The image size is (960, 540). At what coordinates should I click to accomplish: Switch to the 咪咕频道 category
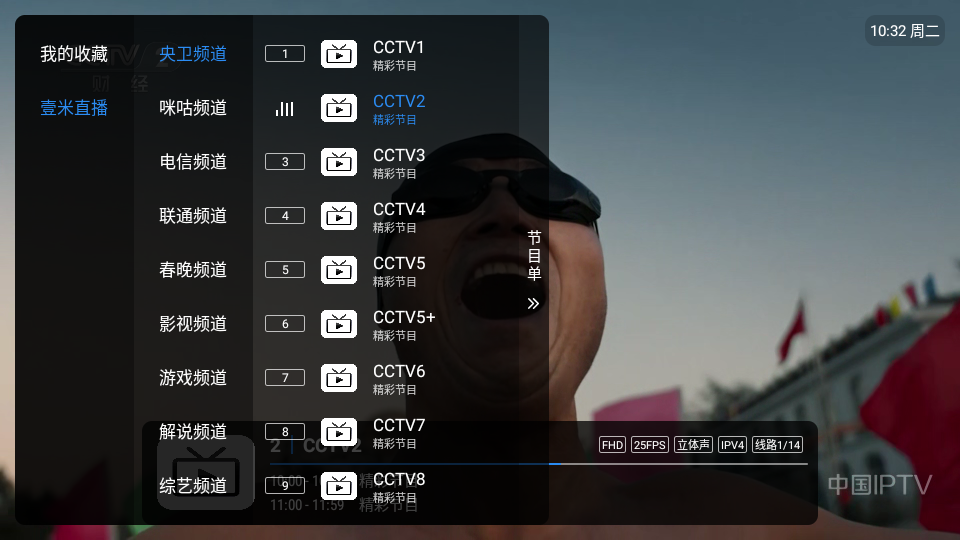(x=193, y=108)
